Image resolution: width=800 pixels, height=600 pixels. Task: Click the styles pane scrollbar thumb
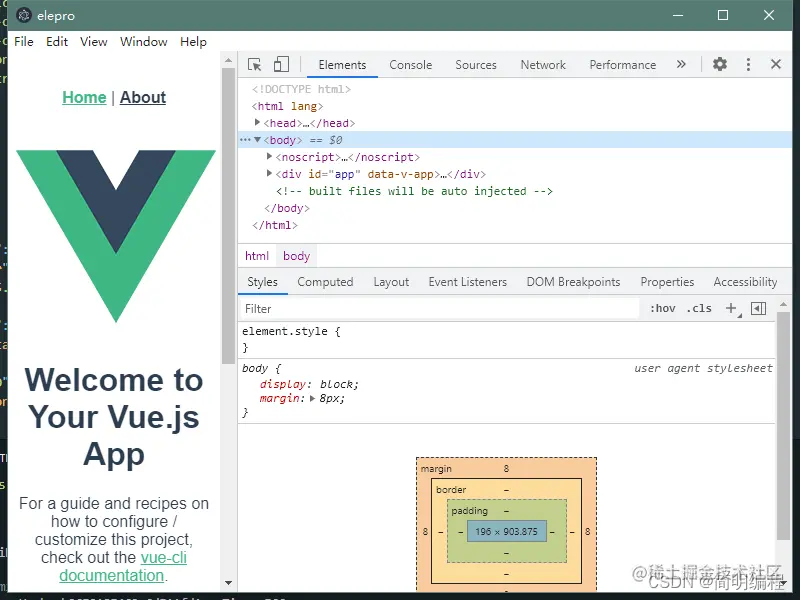click(x=783, y=426)
